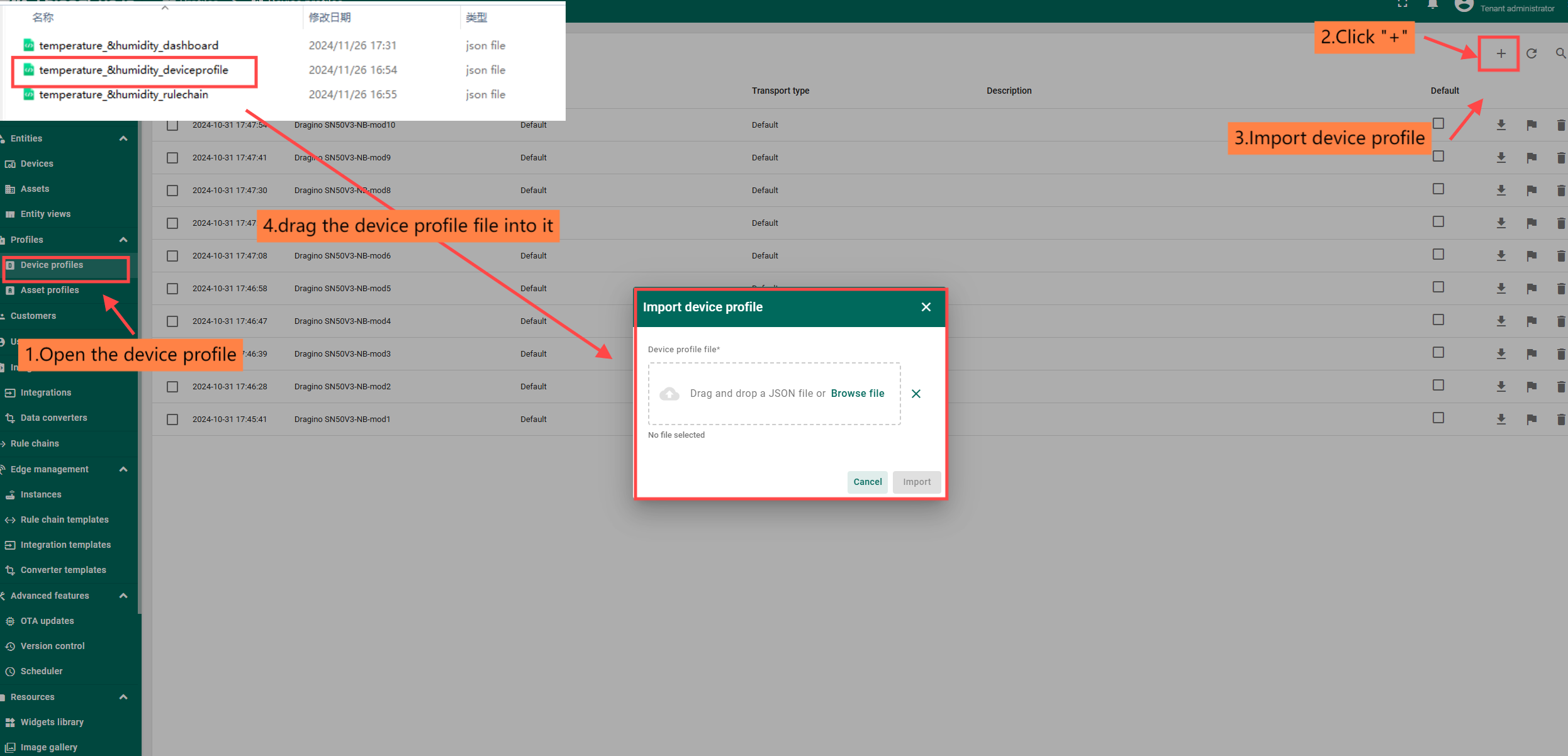
Task: Click the plus icon to add device profile
Action: 1501,54
